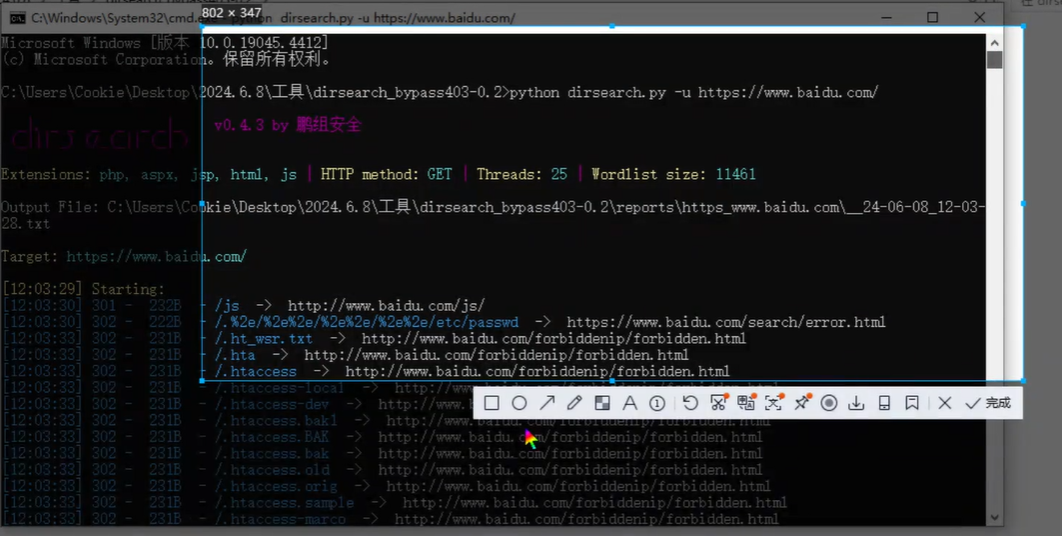This screenshot has height=536, width=1062.
Task: Click the '/.htaccess.orig' result path
Action: (x=276, y=486)
